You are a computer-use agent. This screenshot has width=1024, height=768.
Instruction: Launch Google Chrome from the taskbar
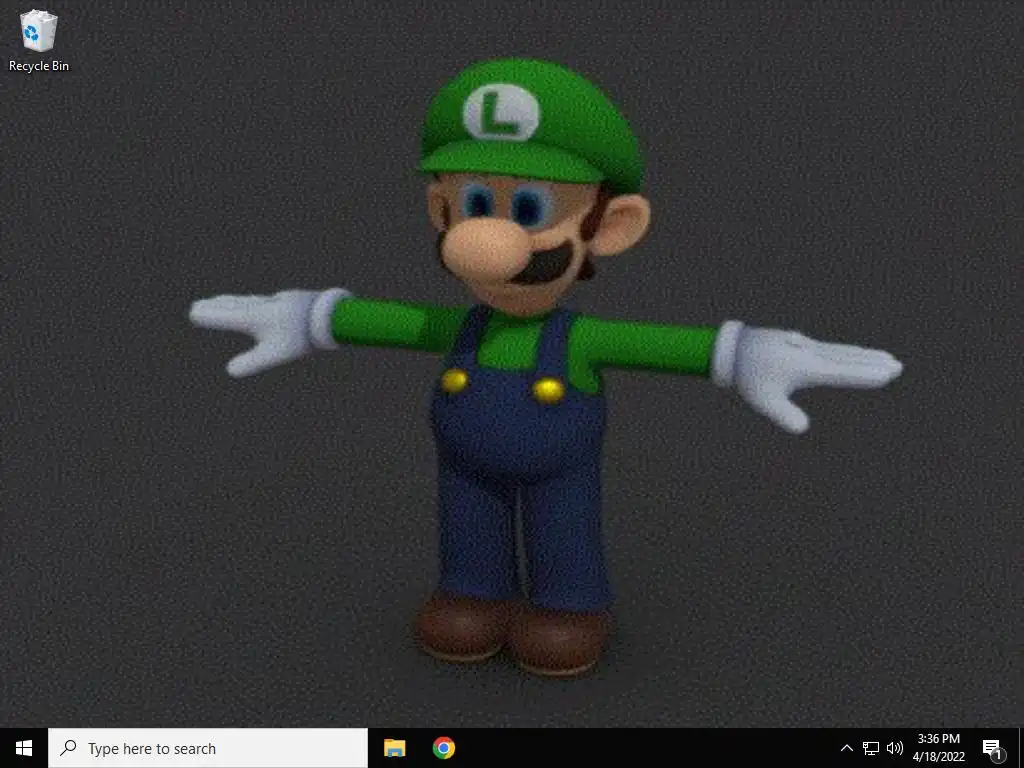coord(443,748)
